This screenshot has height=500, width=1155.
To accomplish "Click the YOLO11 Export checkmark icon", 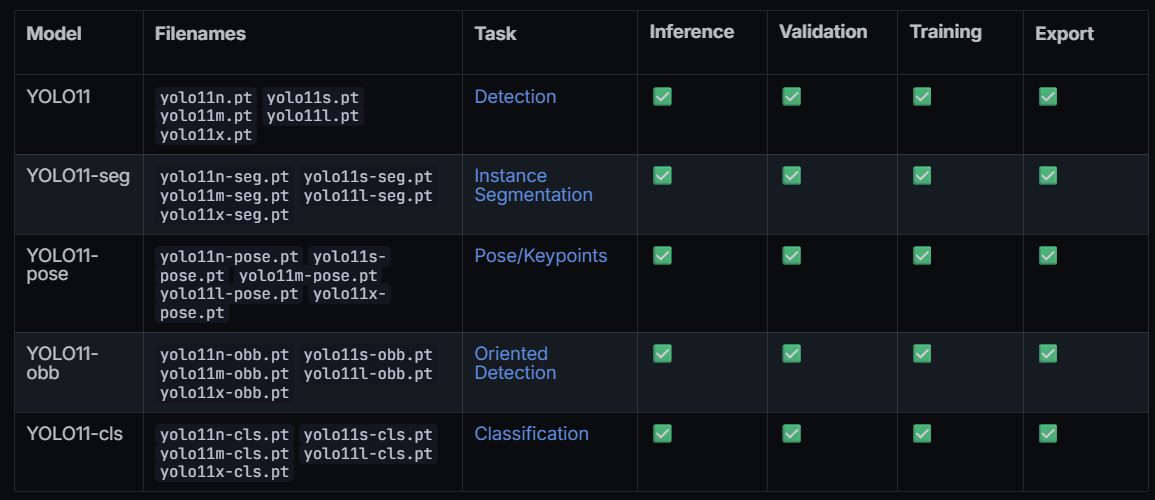I will coord(1048,96).
